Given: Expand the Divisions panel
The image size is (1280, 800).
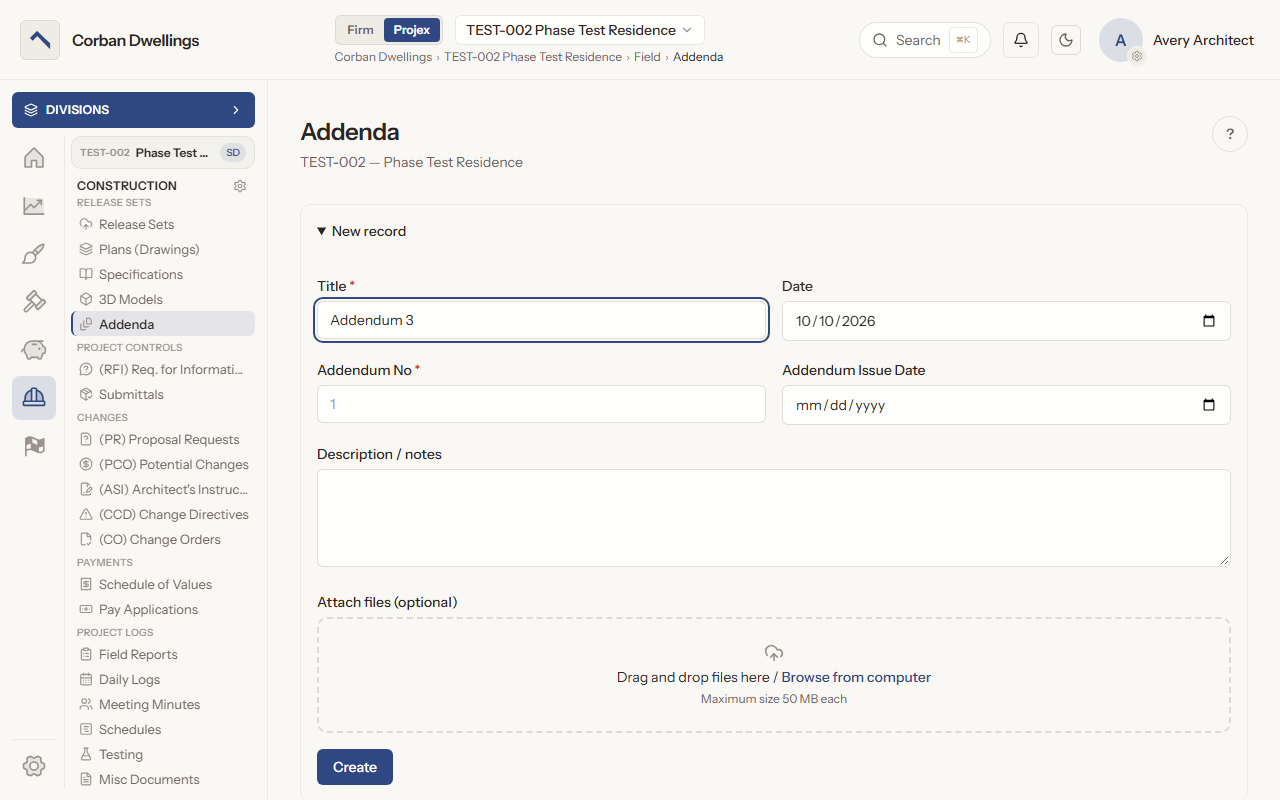Looking at the screenshot, I should click(133, 110).
